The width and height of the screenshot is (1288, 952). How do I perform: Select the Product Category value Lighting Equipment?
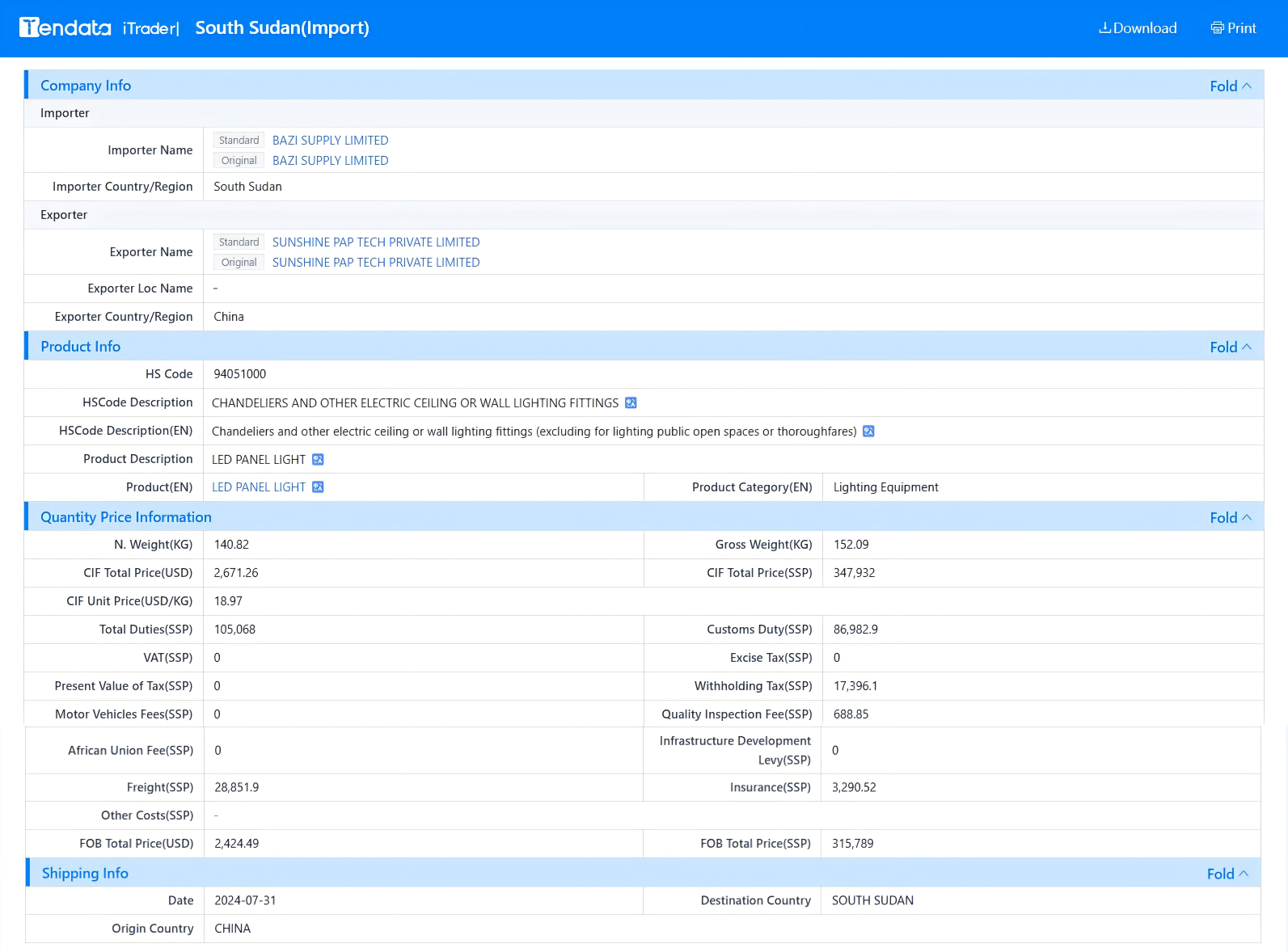886,487
